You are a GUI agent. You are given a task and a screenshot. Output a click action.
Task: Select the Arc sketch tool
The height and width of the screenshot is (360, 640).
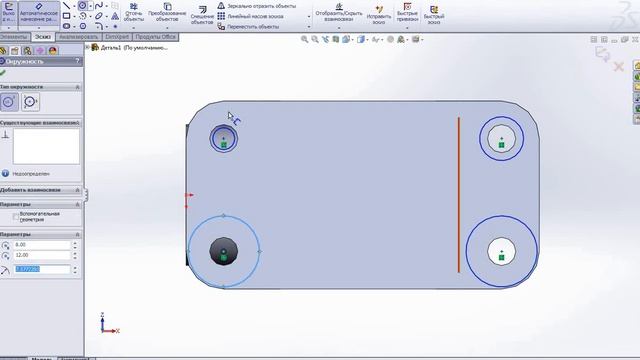point(83,16)
